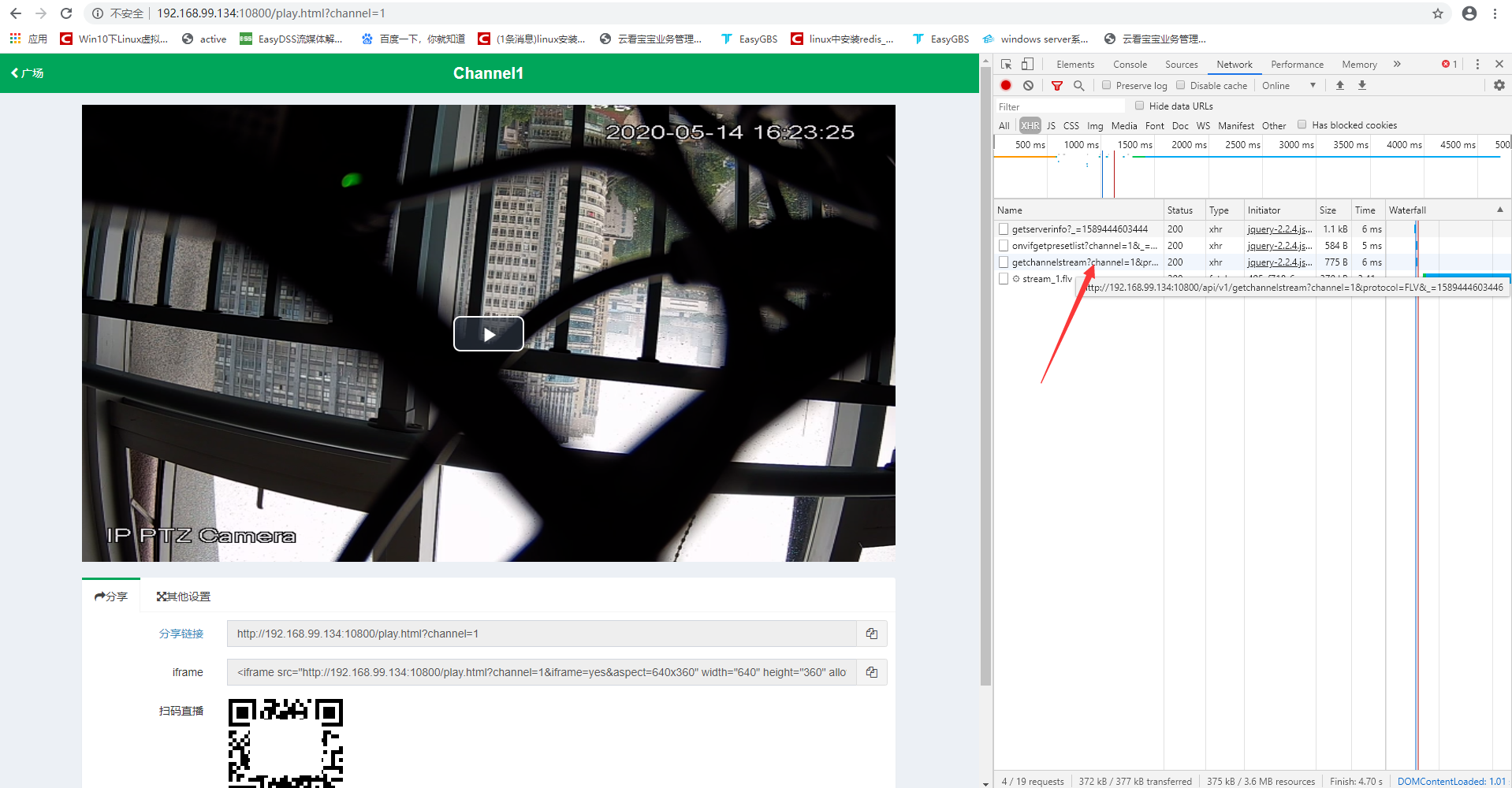The image size is (1512, 788).
Task: Stop recording the network log
Action: (1006, 85)
